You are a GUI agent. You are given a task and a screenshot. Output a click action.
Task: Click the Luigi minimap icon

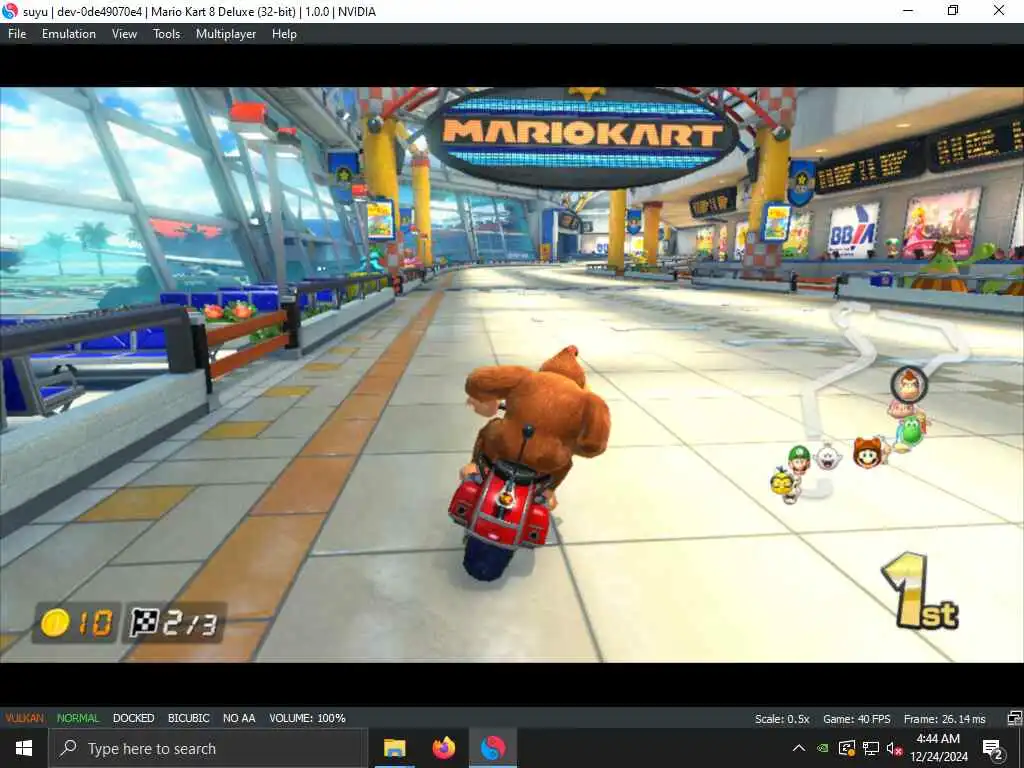(x=798, y=459)
